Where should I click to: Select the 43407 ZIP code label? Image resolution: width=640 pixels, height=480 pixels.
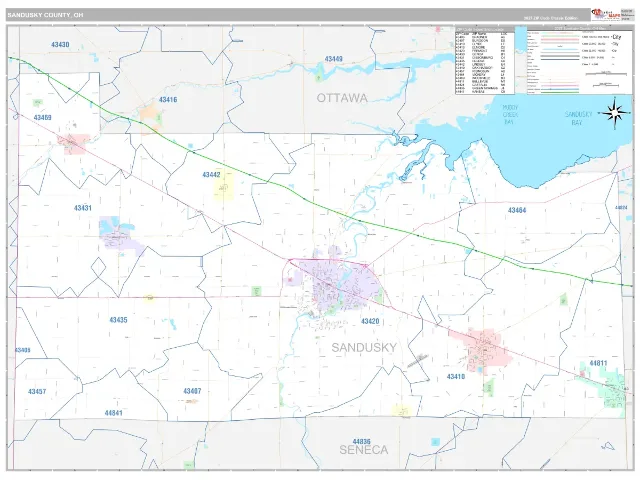click(x=192, y=391)
